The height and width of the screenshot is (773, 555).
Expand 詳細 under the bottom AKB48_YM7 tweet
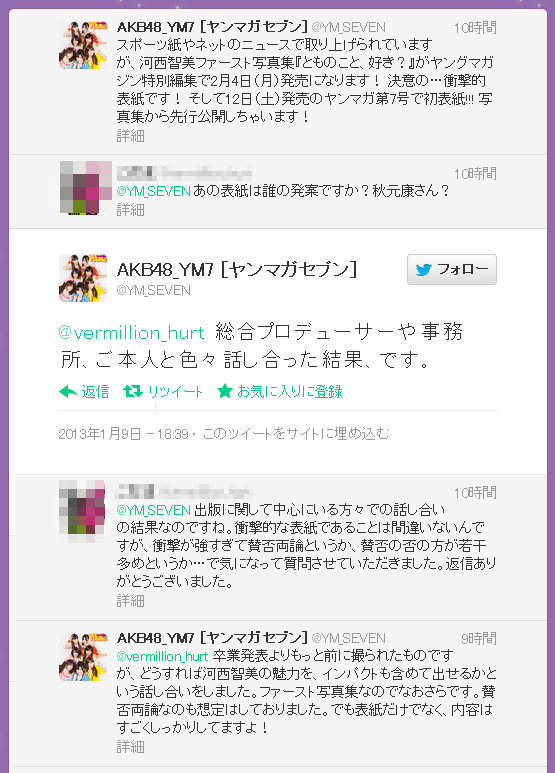(x=131, y=747)
